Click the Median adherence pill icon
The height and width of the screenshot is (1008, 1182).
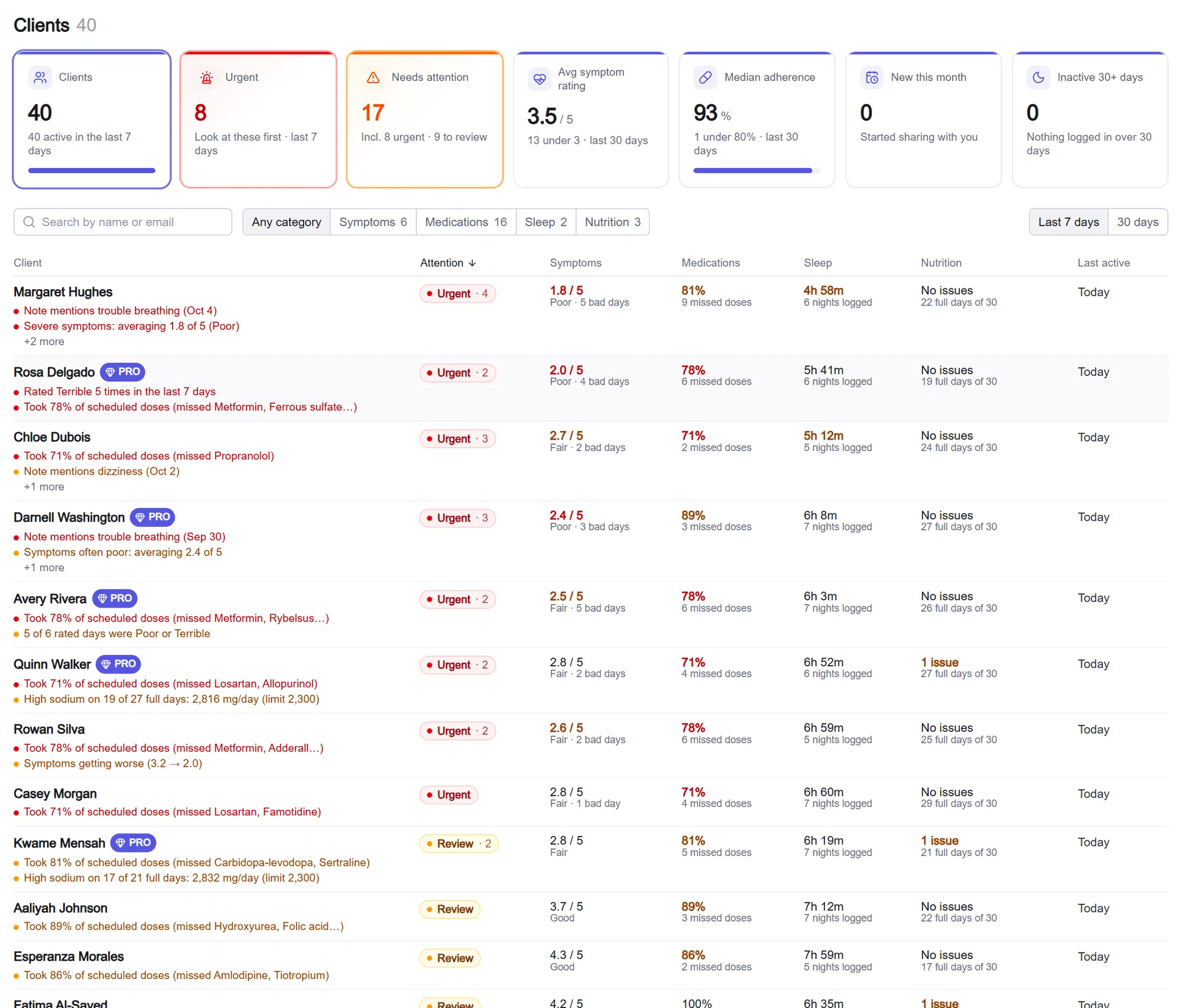[x=706, y=77]
